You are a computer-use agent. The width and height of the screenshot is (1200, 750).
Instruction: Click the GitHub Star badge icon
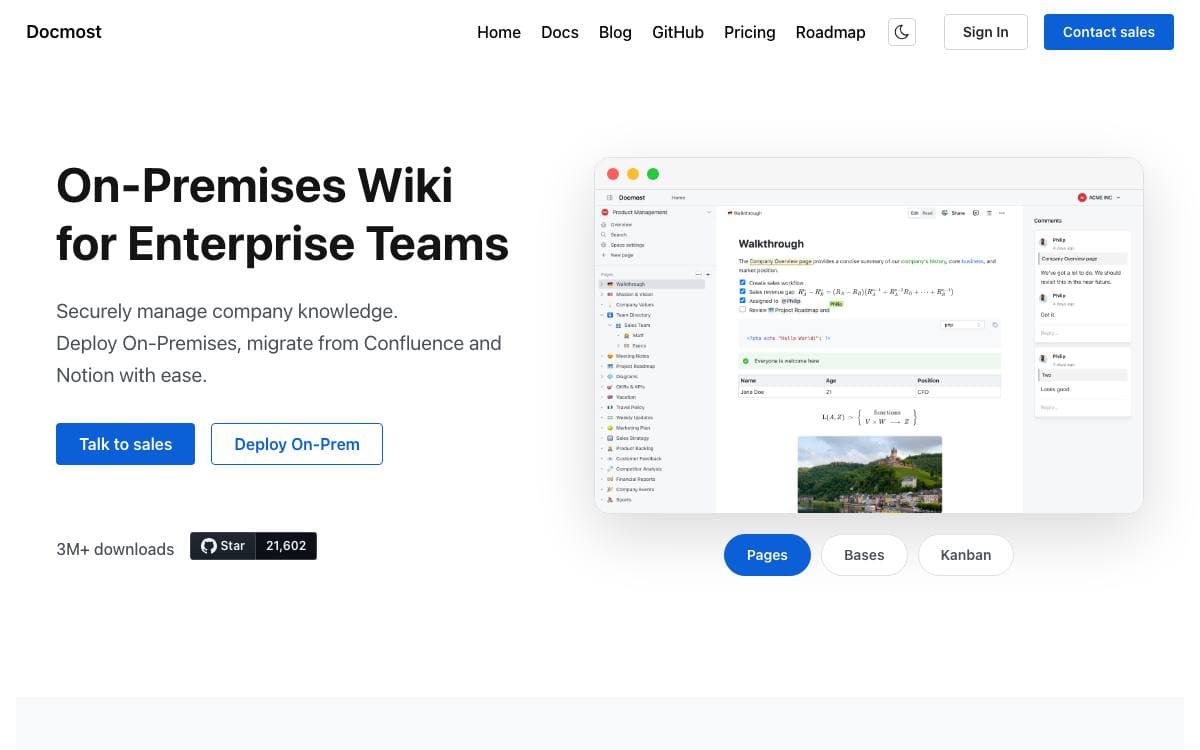click(x=209, y=546)
